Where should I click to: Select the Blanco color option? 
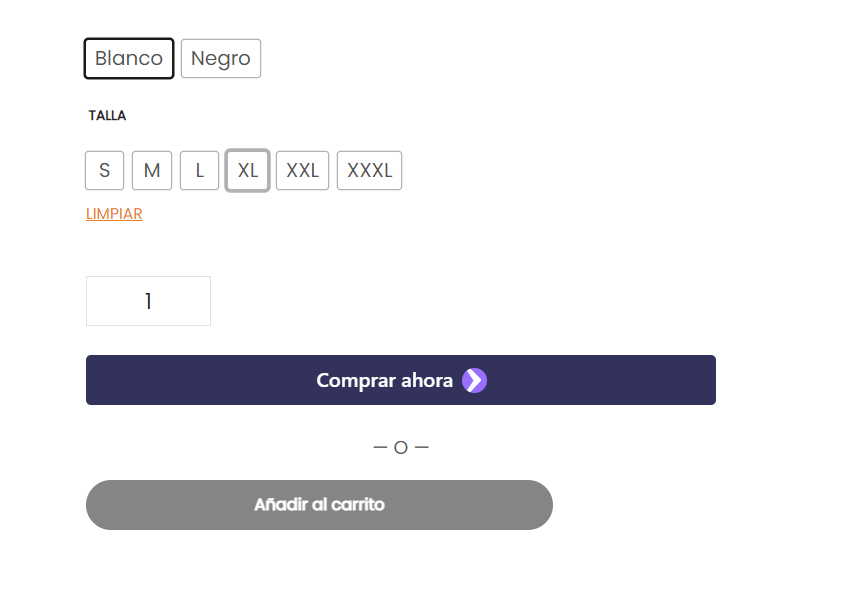point(129,58)
